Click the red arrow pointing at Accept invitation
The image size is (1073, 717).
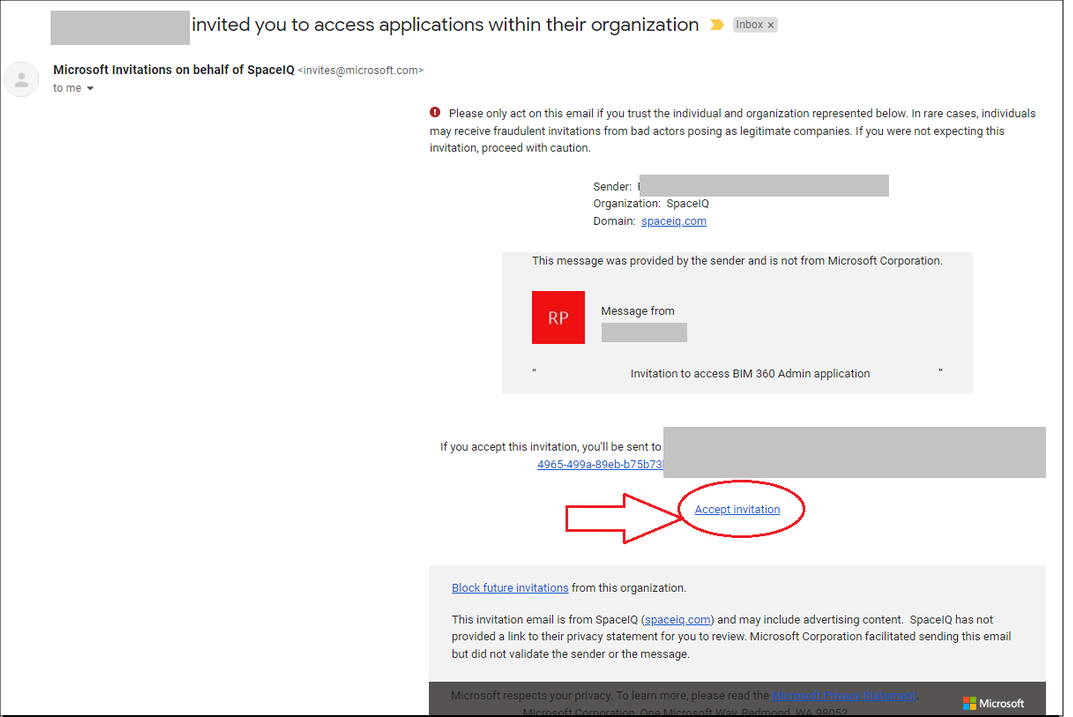coord(620,518)
